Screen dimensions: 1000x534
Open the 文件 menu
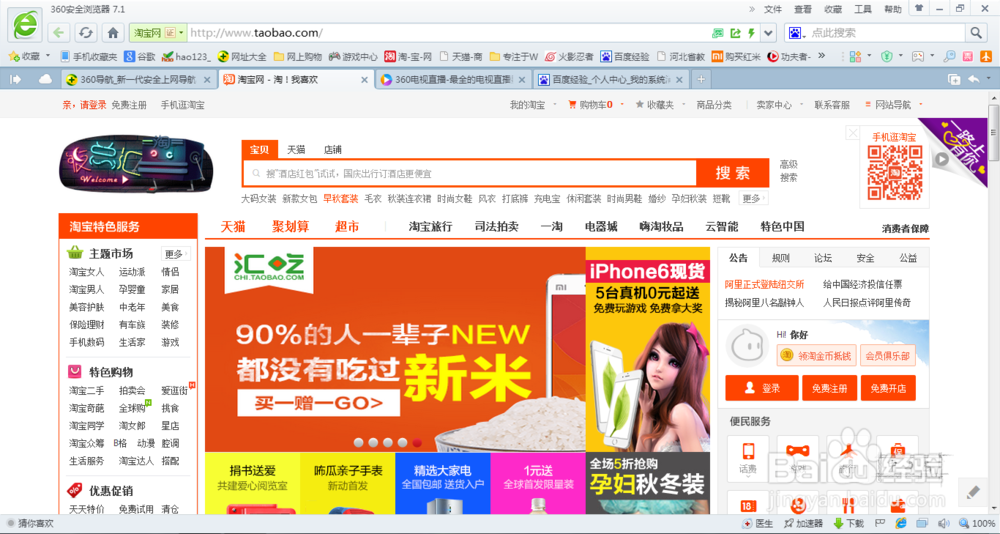(772, 9)
